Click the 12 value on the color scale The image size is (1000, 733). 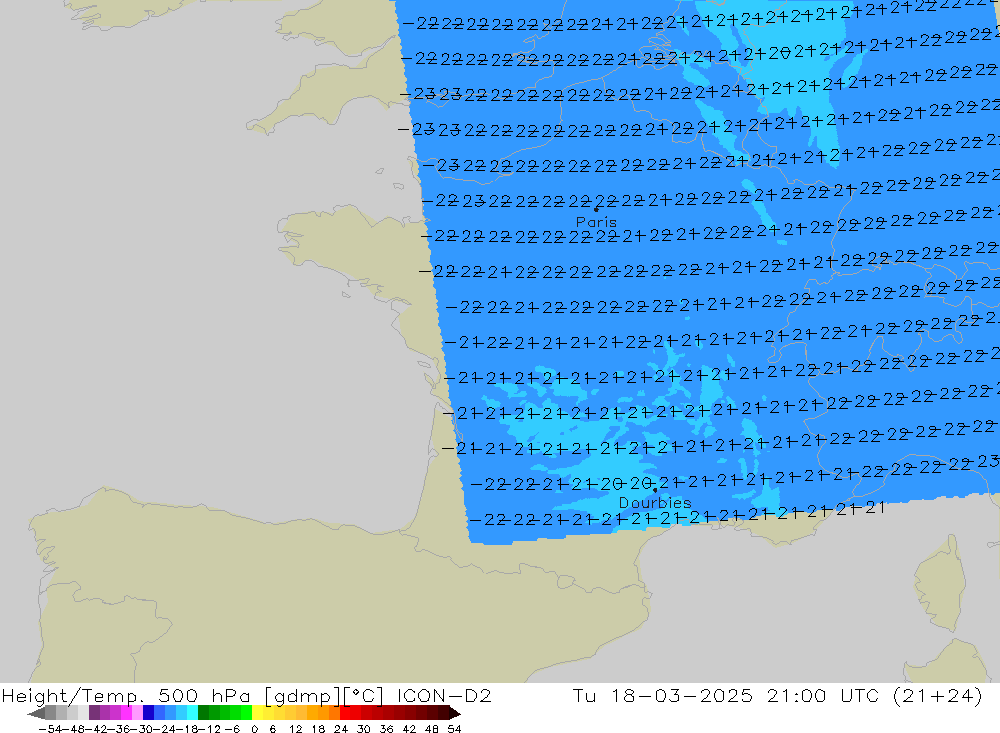pyautogui.click(x=295, y=729)
